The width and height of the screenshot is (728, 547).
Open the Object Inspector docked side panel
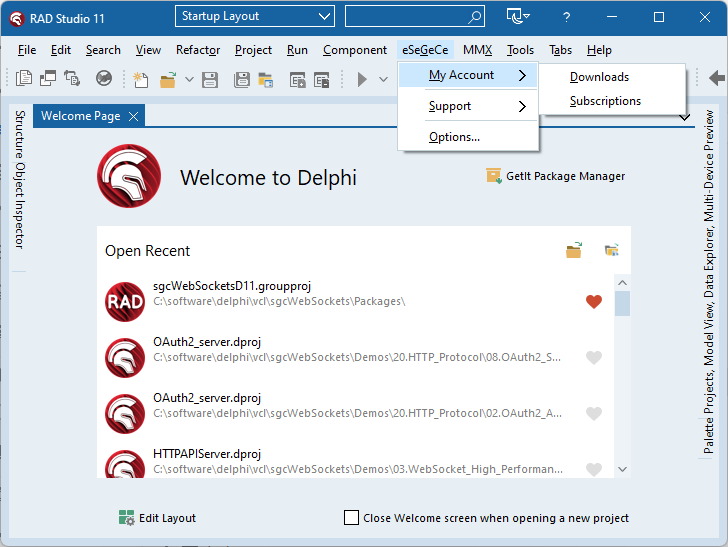pos(20,205)
